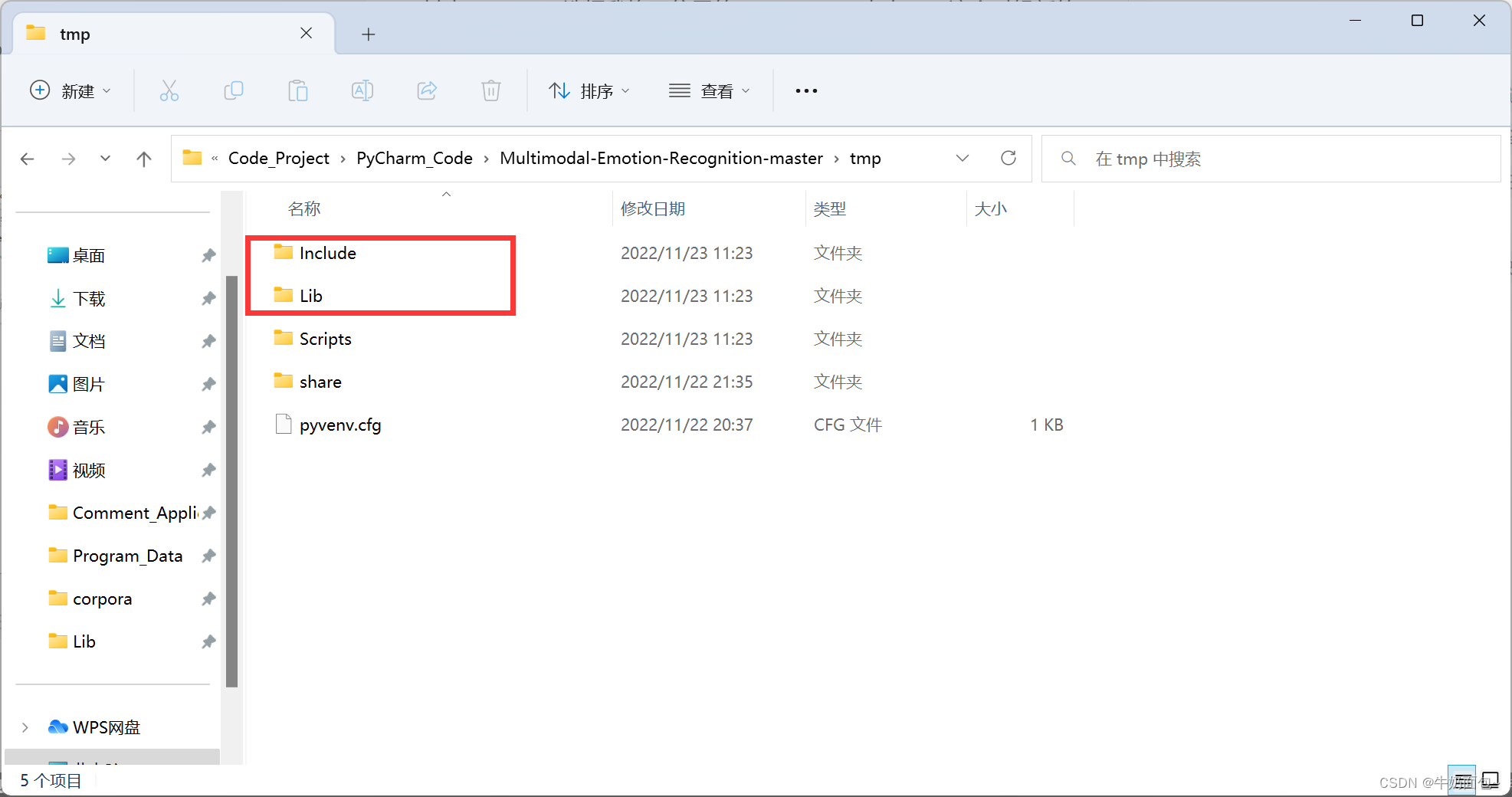Click the pin icon beside Desktop (桌面)
This screenshot has height=797, width=1512.
pos(208,255)
